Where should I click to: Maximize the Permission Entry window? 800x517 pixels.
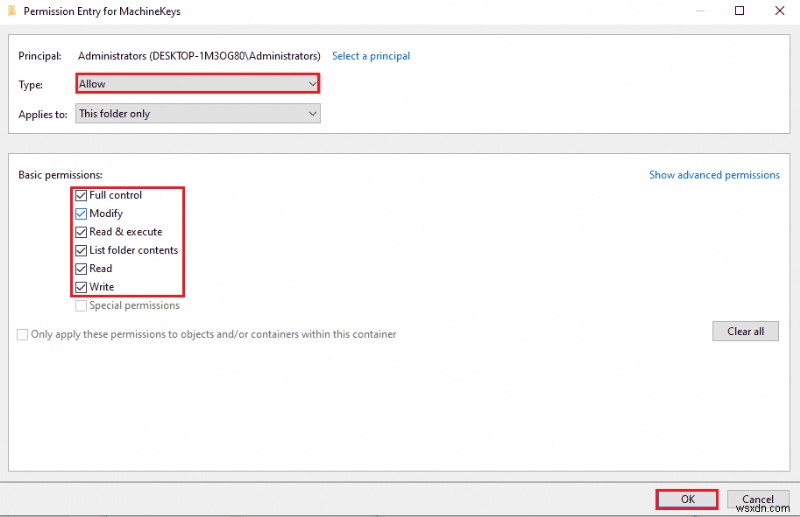[x=739, y=11]
